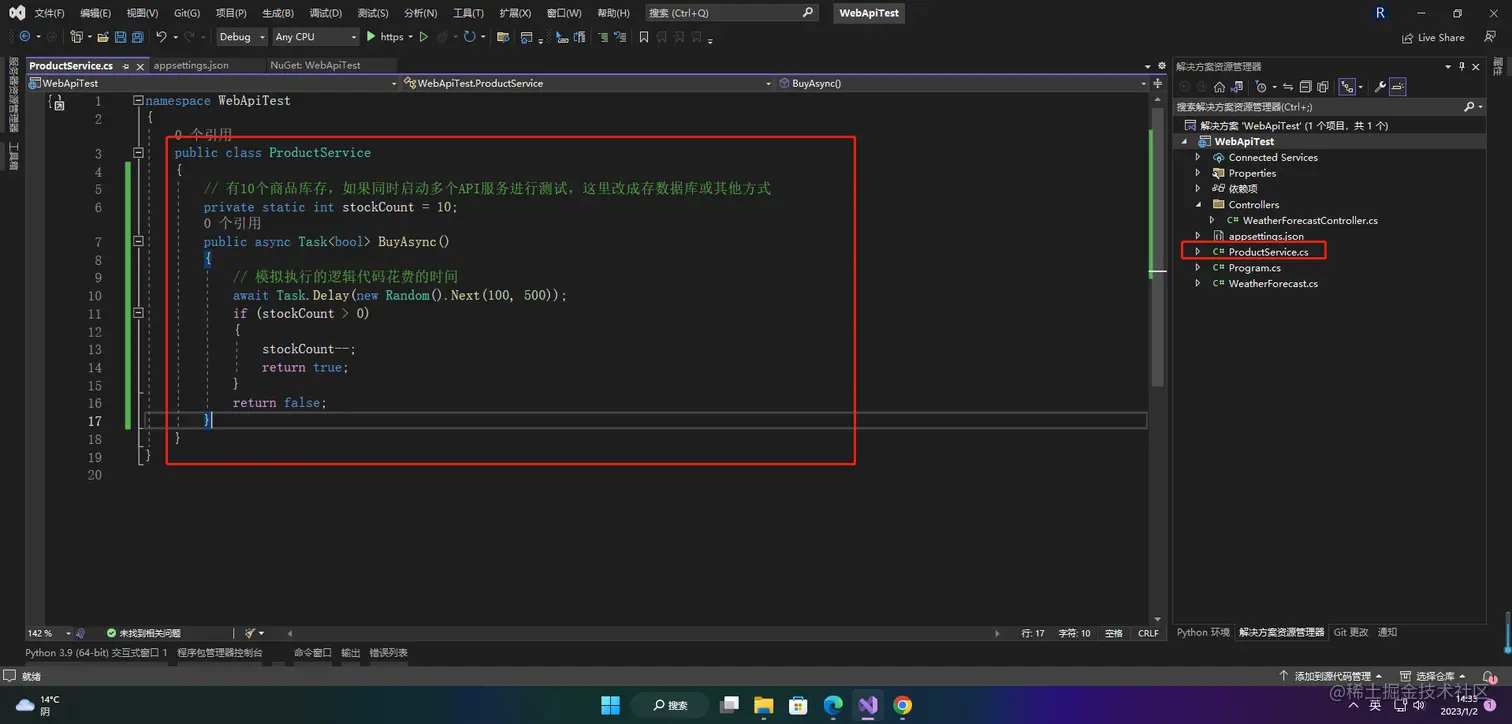Start debugging with green https play button
Image resolution: width=1512 pixels, height=724 pixels.
384,36
